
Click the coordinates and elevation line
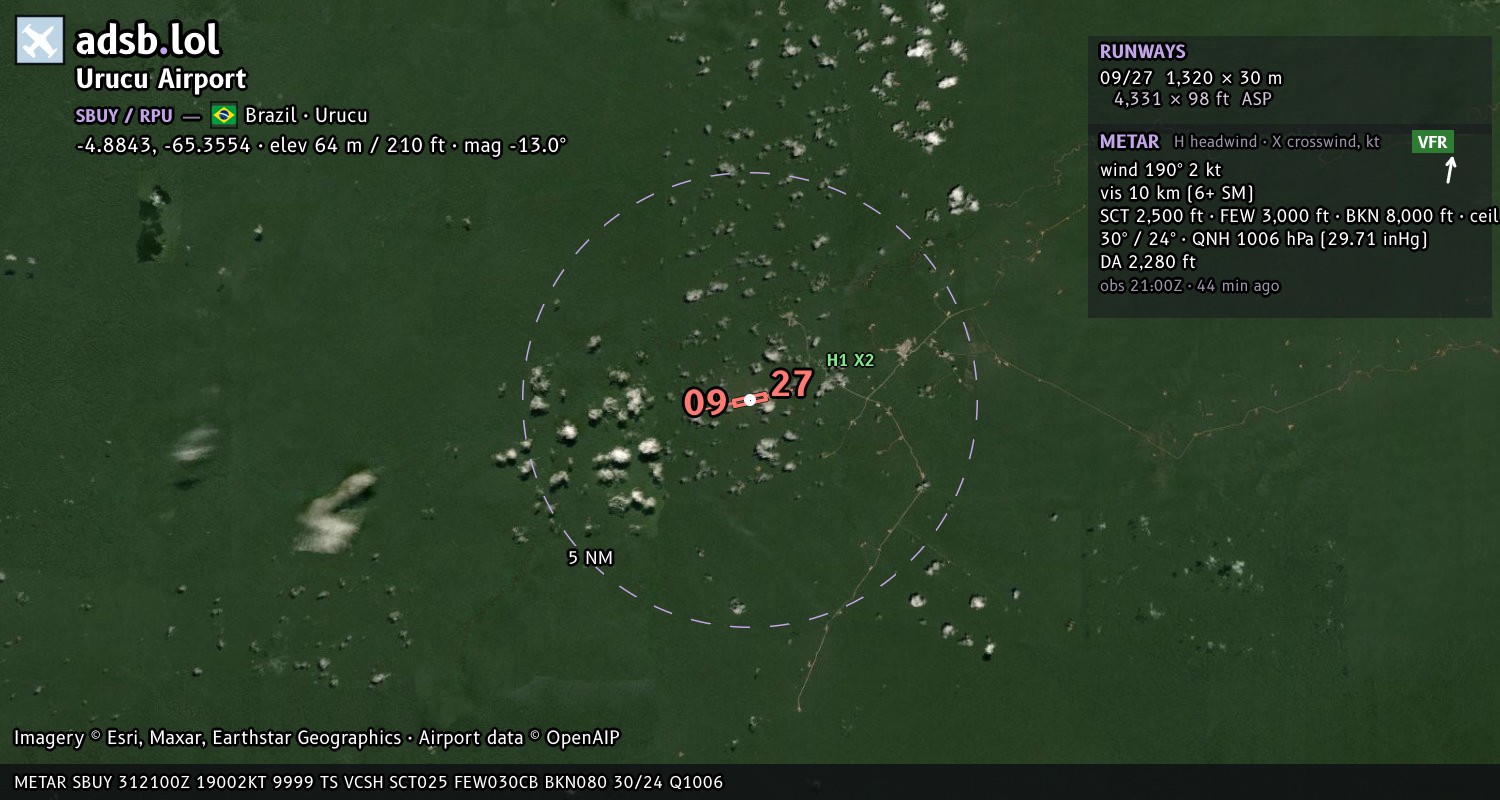pos(322,145)
